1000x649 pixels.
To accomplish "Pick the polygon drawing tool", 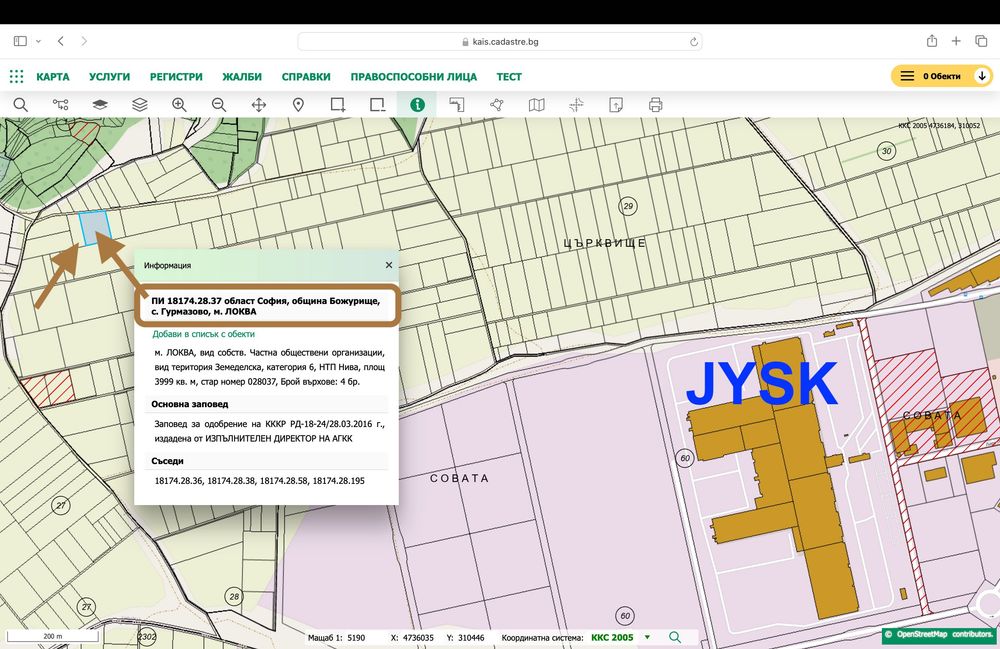I will pyautogui.click(x=497, y=105).
